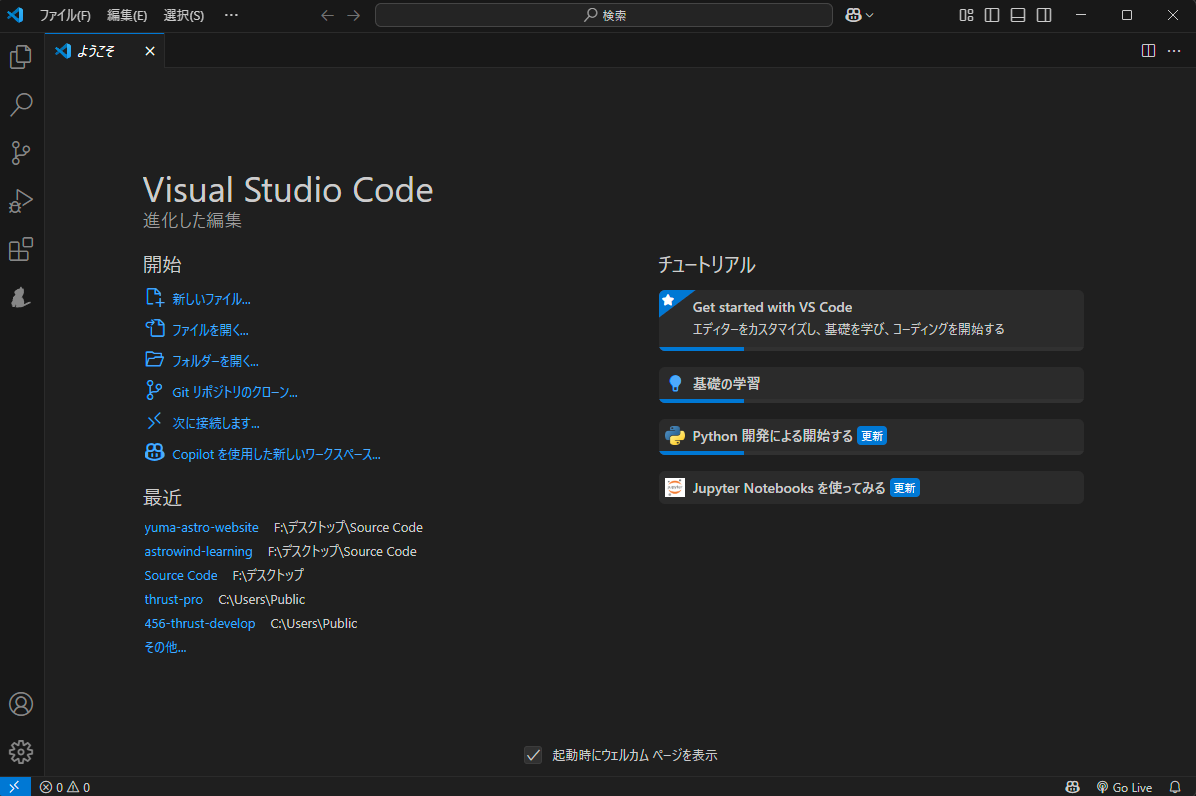1196x796 pixels.
Task: Open the Copilot chat menu in title bar
Action: pos(859,15)
